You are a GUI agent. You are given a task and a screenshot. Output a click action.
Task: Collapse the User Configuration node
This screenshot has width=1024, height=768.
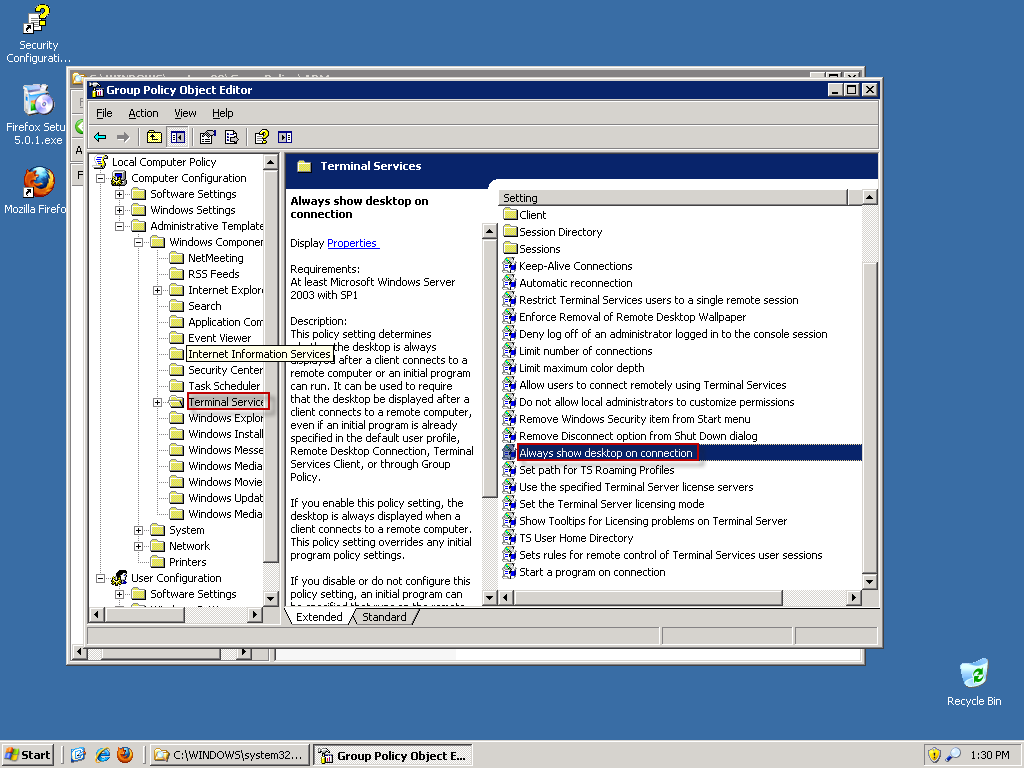[100, 579]
